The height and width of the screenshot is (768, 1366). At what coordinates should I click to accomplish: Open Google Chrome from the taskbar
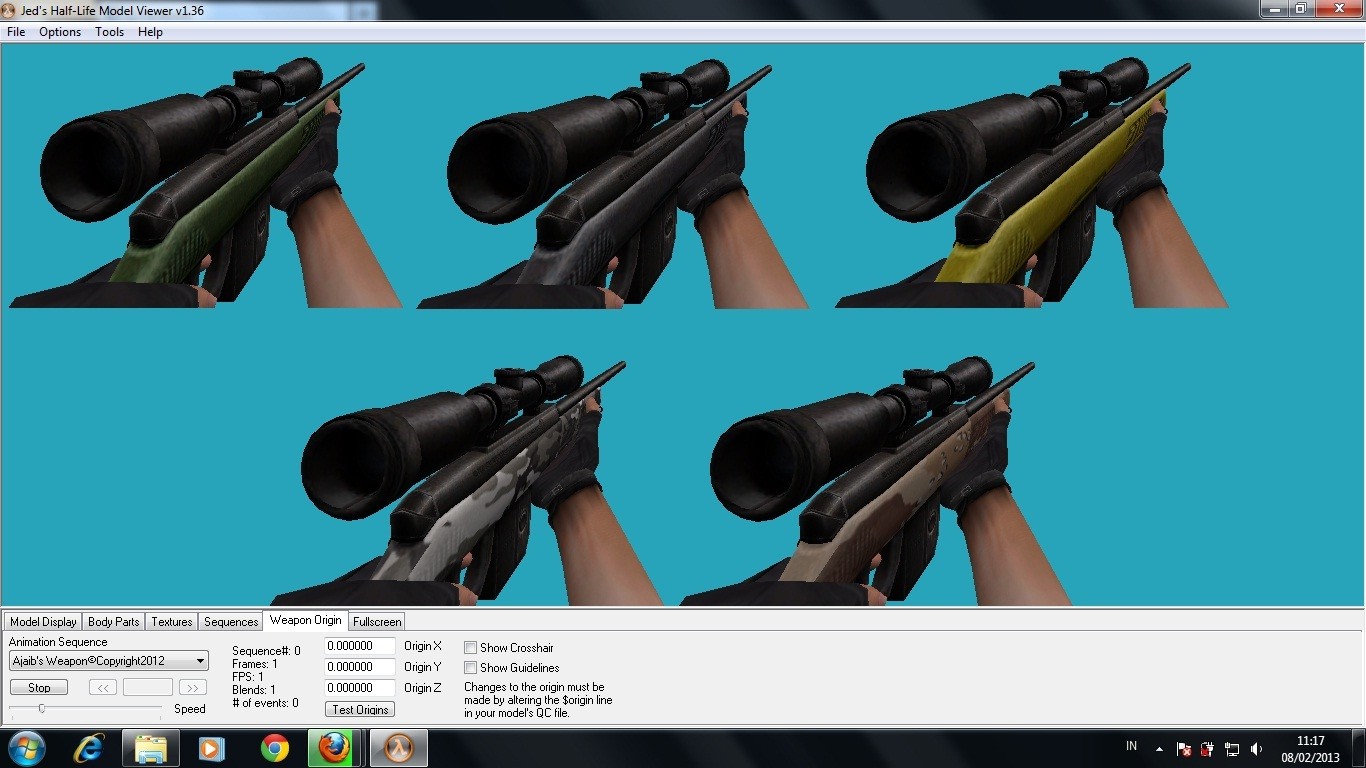pyautogui.click(x=272, y=747)
